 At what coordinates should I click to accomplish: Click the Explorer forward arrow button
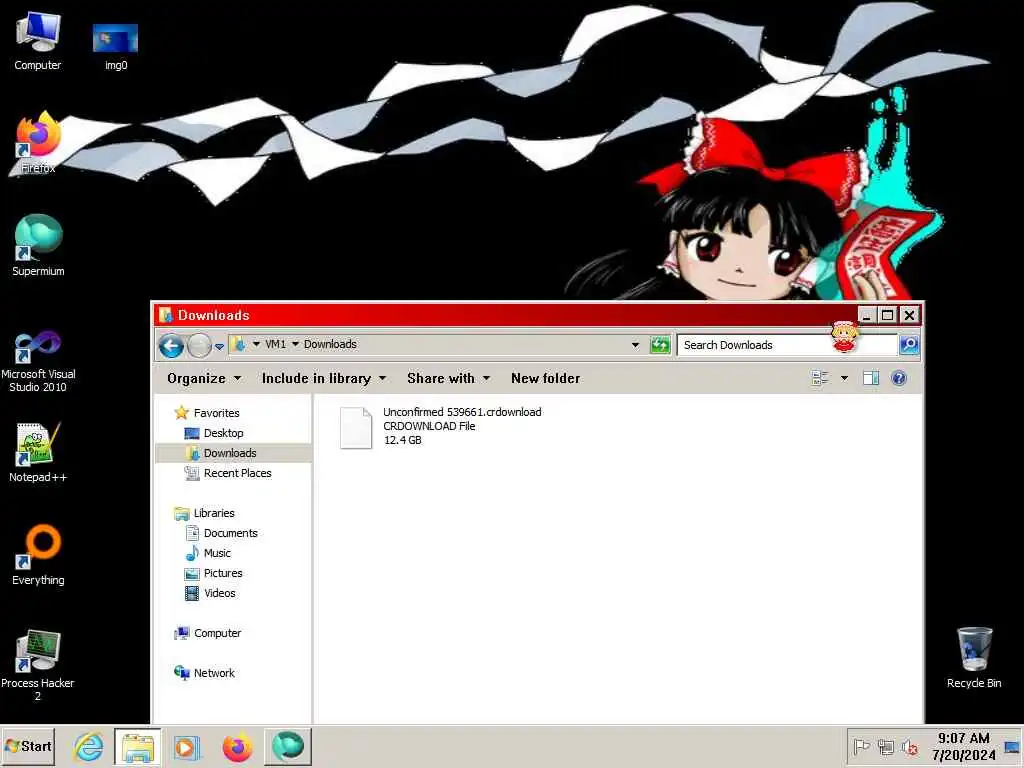tap(199, 345)
